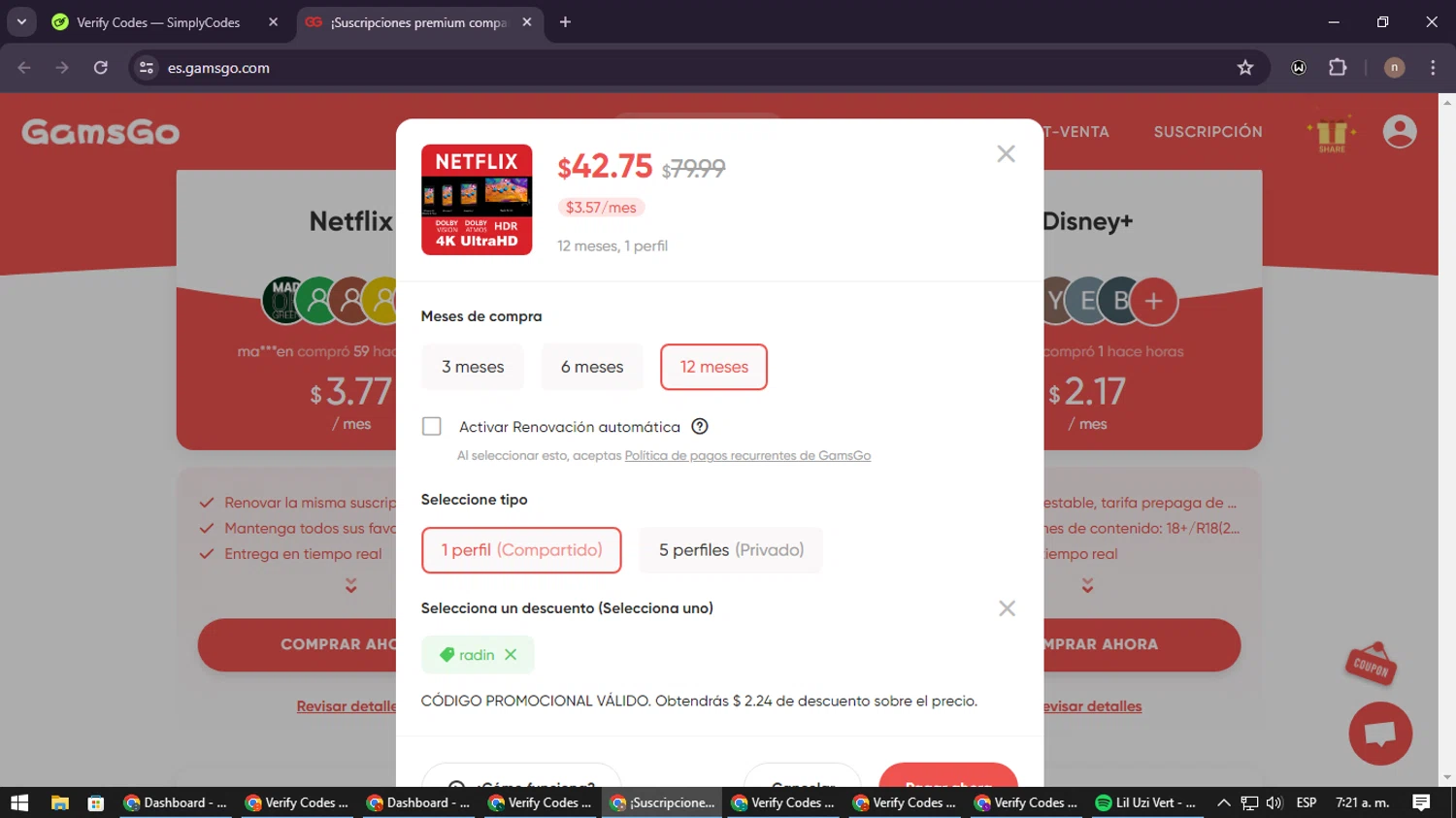Open the Extensions puzzle icon

pos(1338,68)
